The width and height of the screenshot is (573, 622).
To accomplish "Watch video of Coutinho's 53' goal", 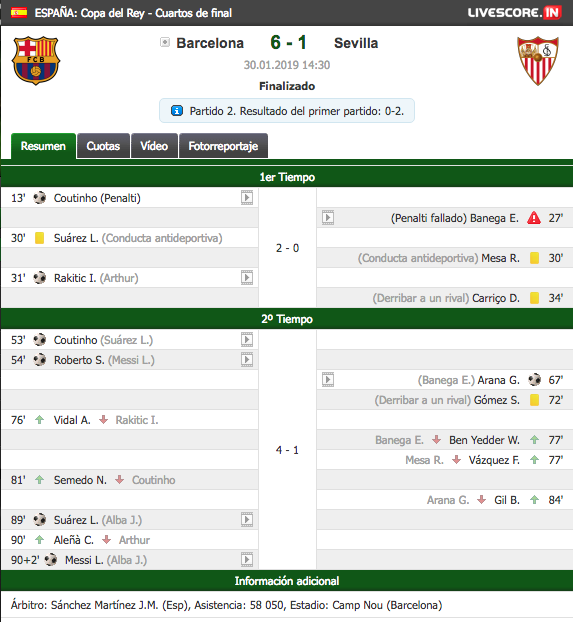I will click(247, 340).
